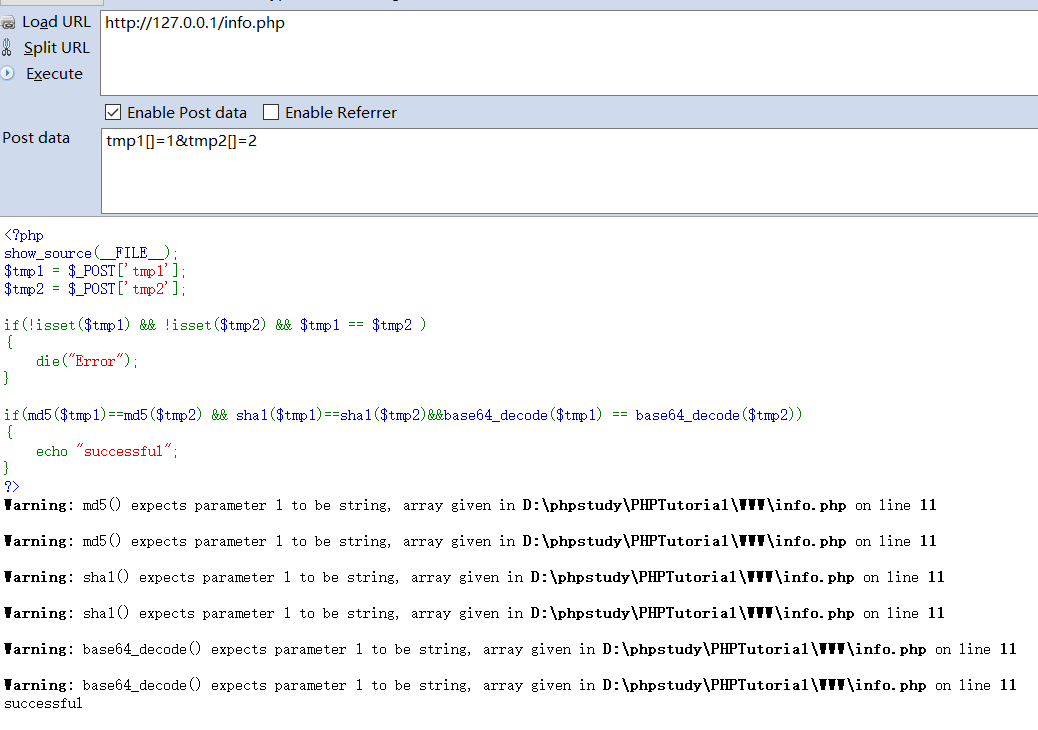Click the second base64_decode() warning message
Viewport: 1038px width, 730px height.
pos(510,685)
